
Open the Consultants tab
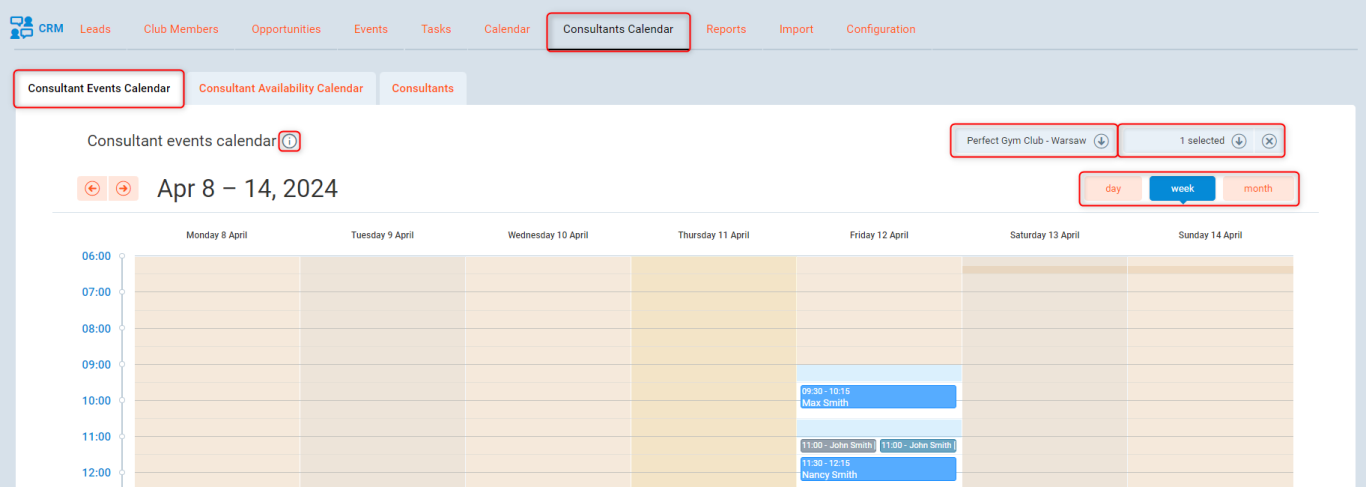click(423, 88)
